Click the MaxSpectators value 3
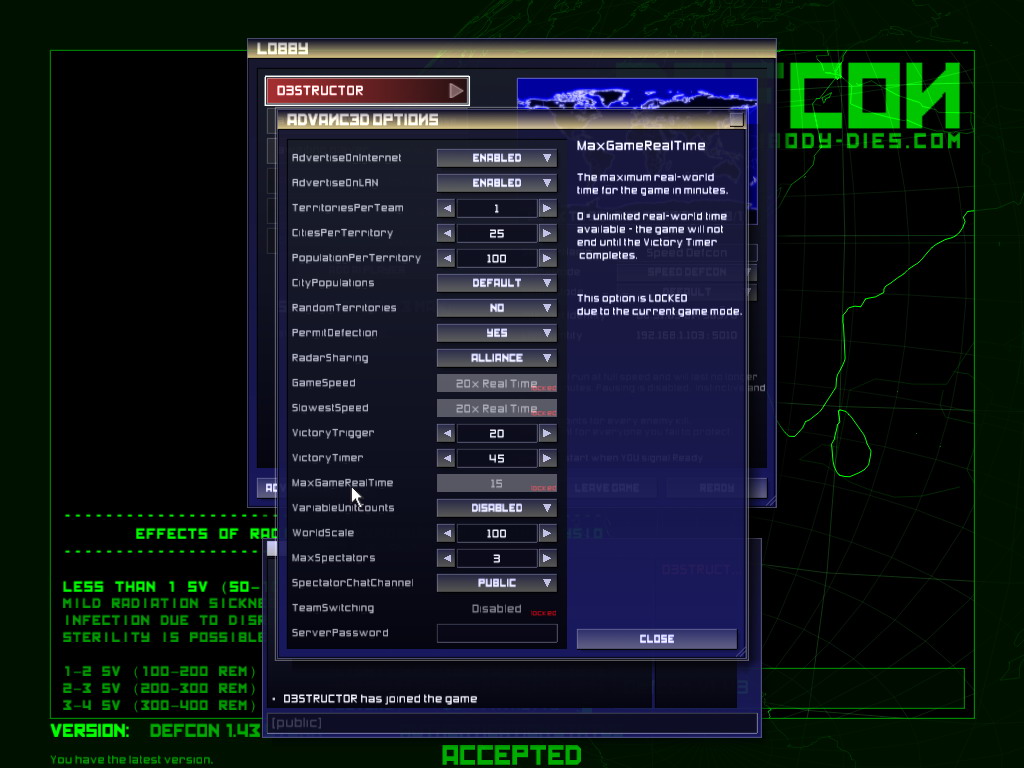Screen dimensions: 1024x768 [497, 558]
